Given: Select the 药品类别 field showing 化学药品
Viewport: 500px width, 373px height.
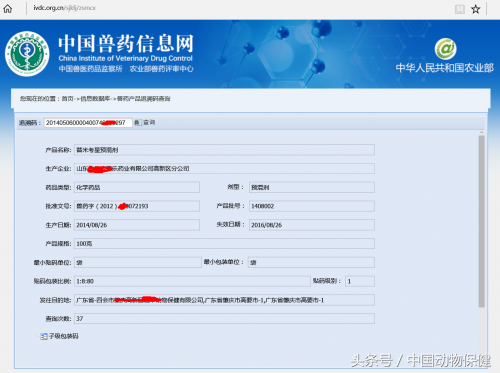Looking at the screenshot, I should [137, 187].
